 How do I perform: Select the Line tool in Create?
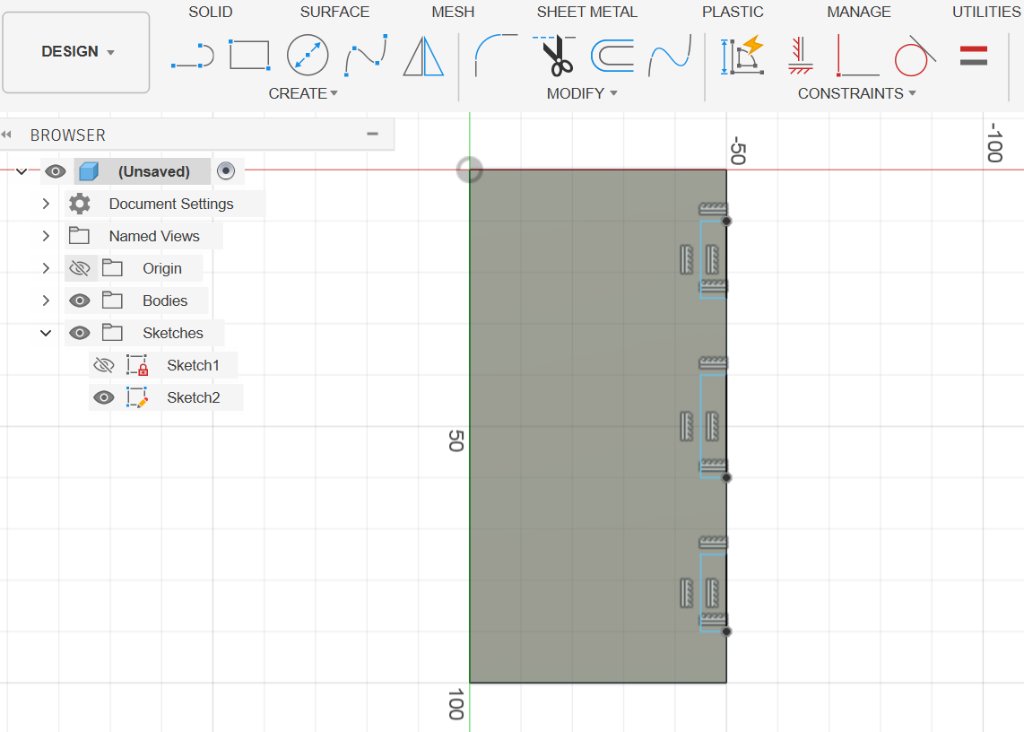tap(193, 56)
